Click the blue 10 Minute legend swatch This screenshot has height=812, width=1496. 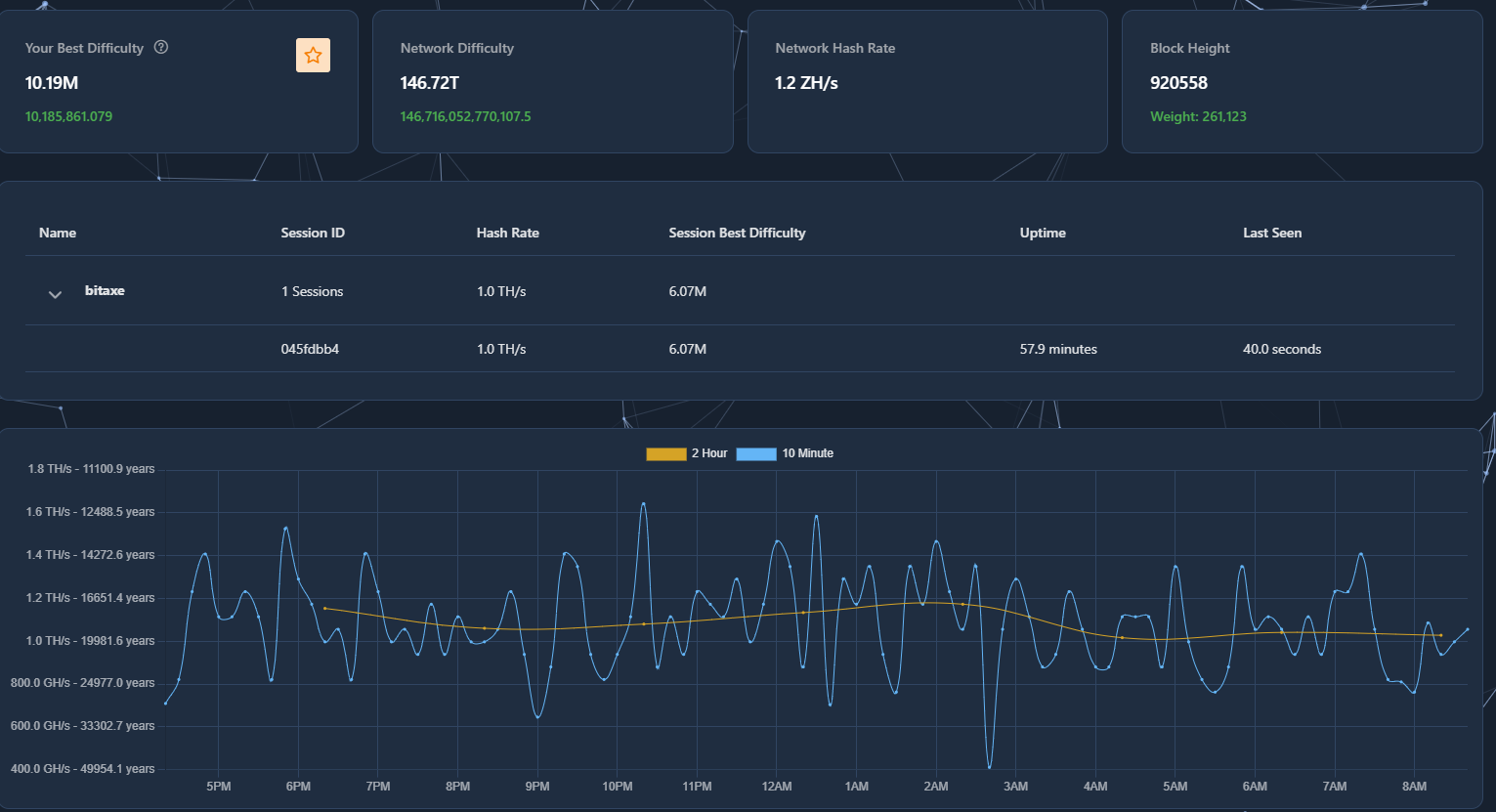(756, 453)
